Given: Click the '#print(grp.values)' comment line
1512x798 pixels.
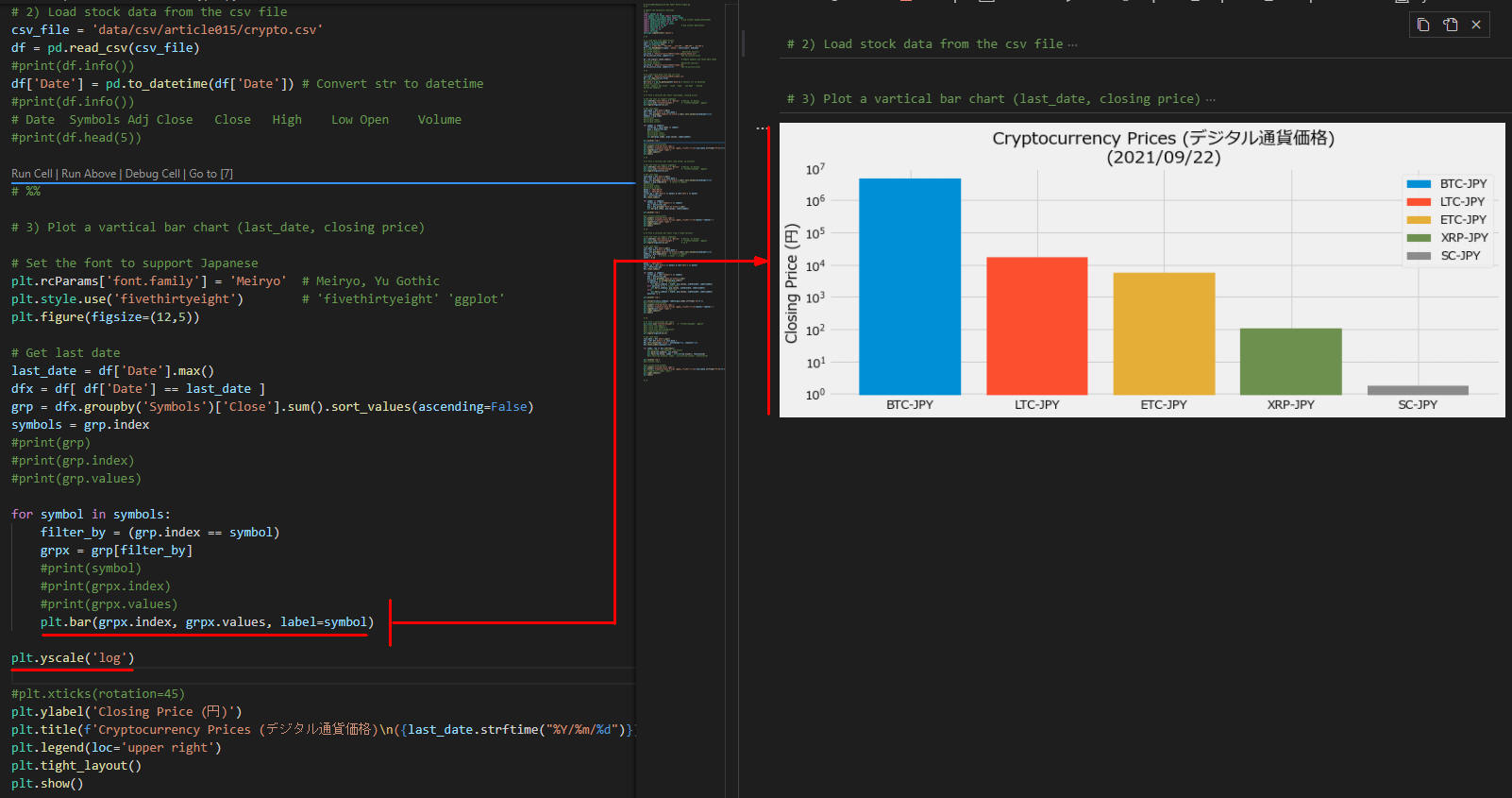Looking at the screenshot, I should click(x=76, y=479).
